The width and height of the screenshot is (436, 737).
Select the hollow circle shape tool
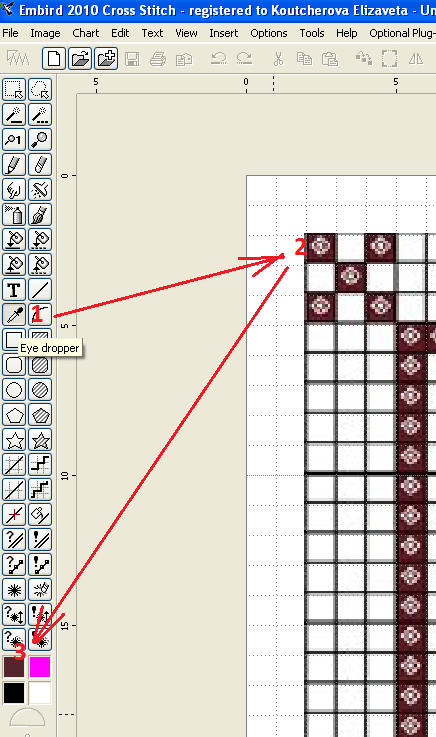(x=14, y=390)
